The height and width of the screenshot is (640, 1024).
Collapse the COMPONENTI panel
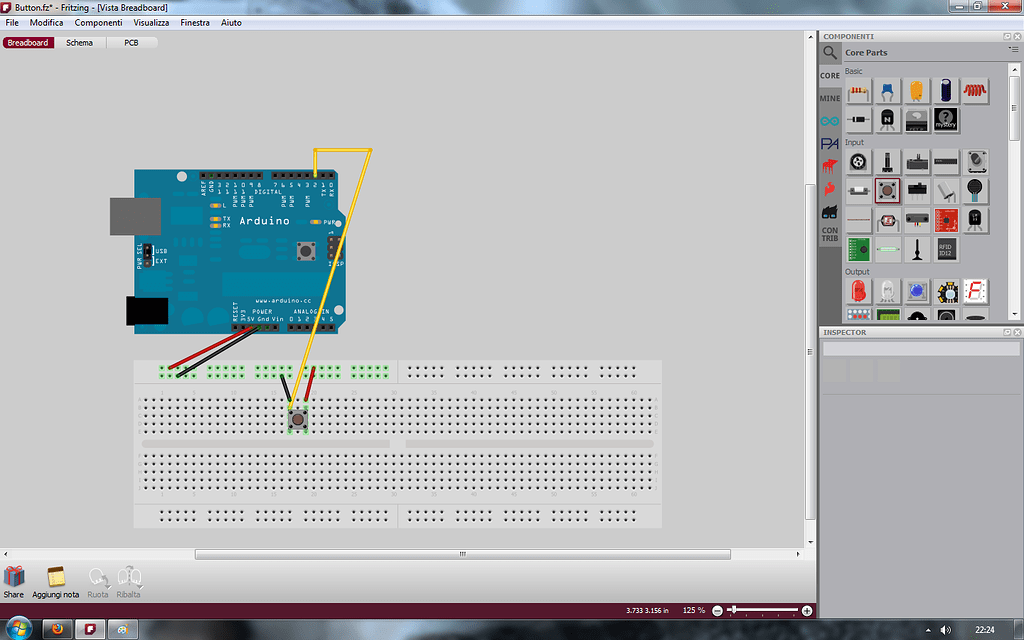coord(1006,36)
